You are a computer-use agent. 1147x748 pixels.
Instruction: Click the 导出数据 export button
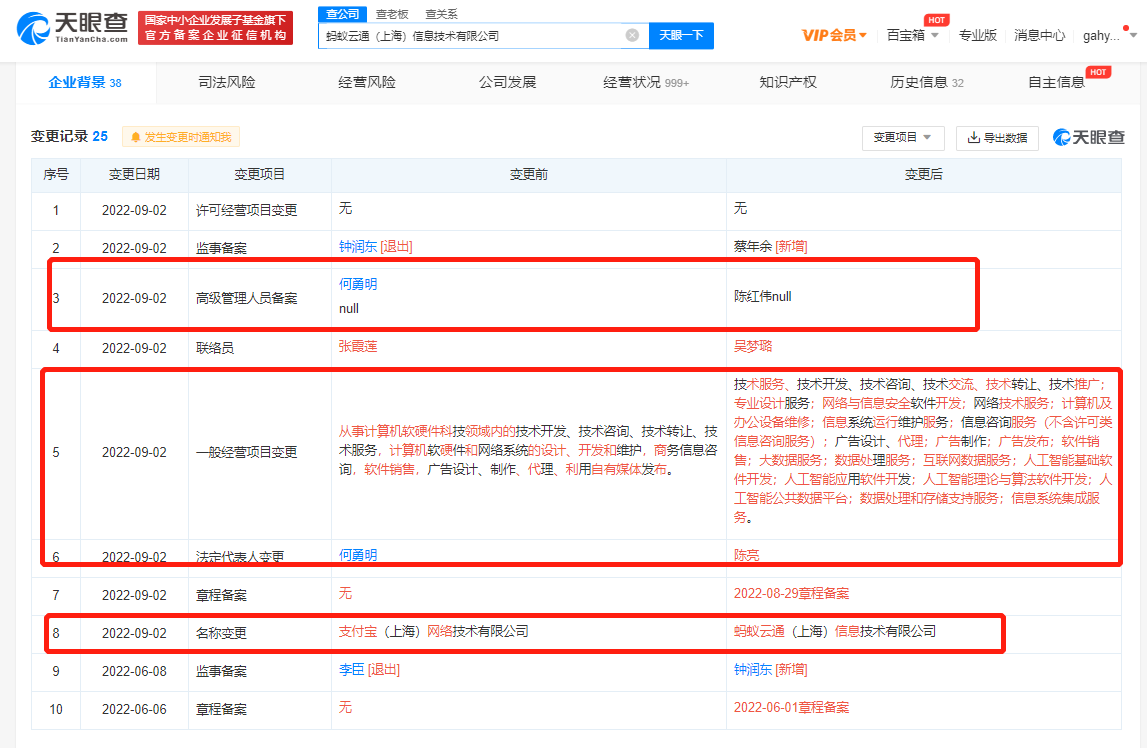point(997,138)
